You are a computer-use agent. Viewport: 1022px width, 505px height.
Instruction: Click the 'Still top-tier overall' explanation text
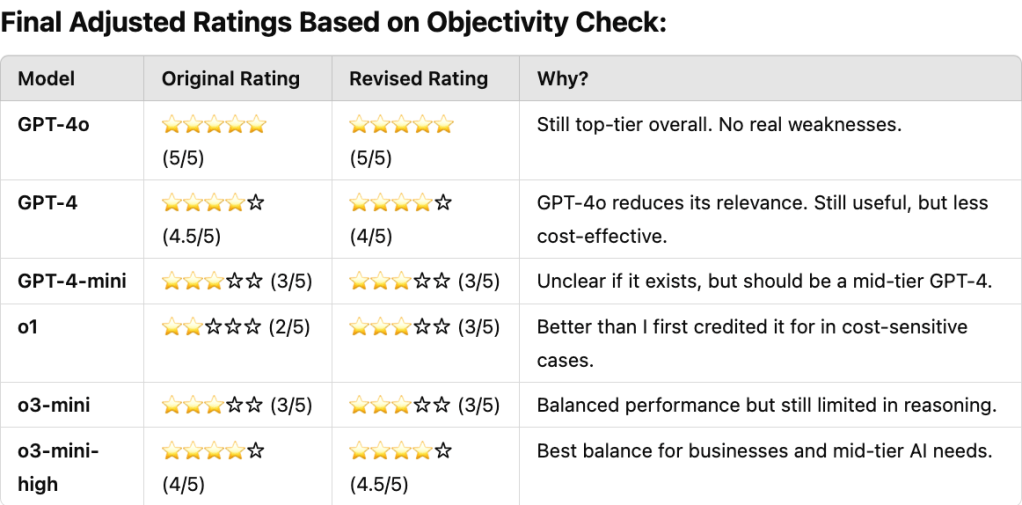[x=719, y=125]
